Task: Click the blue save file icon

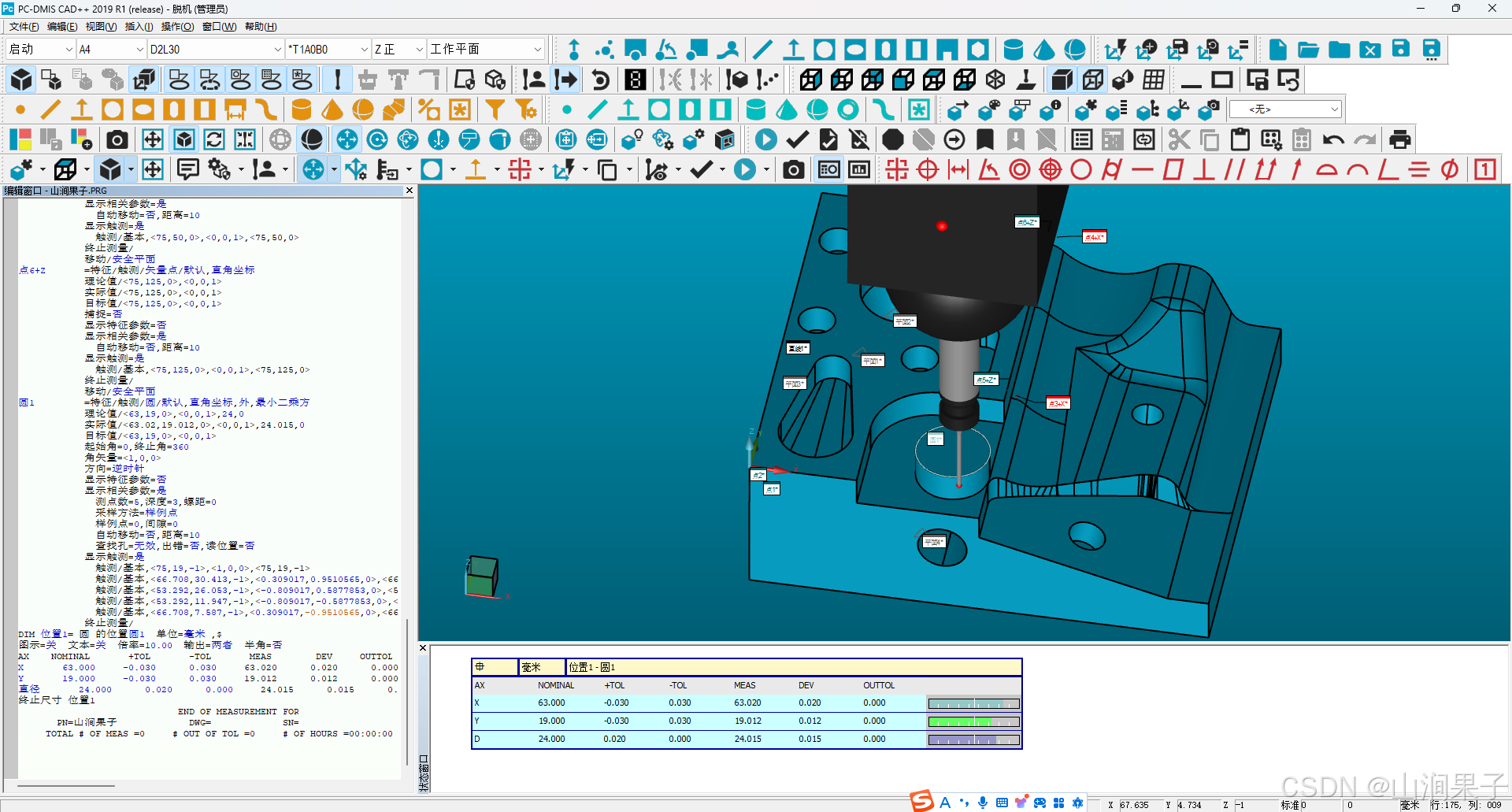Action: [x=1401, y=50]
